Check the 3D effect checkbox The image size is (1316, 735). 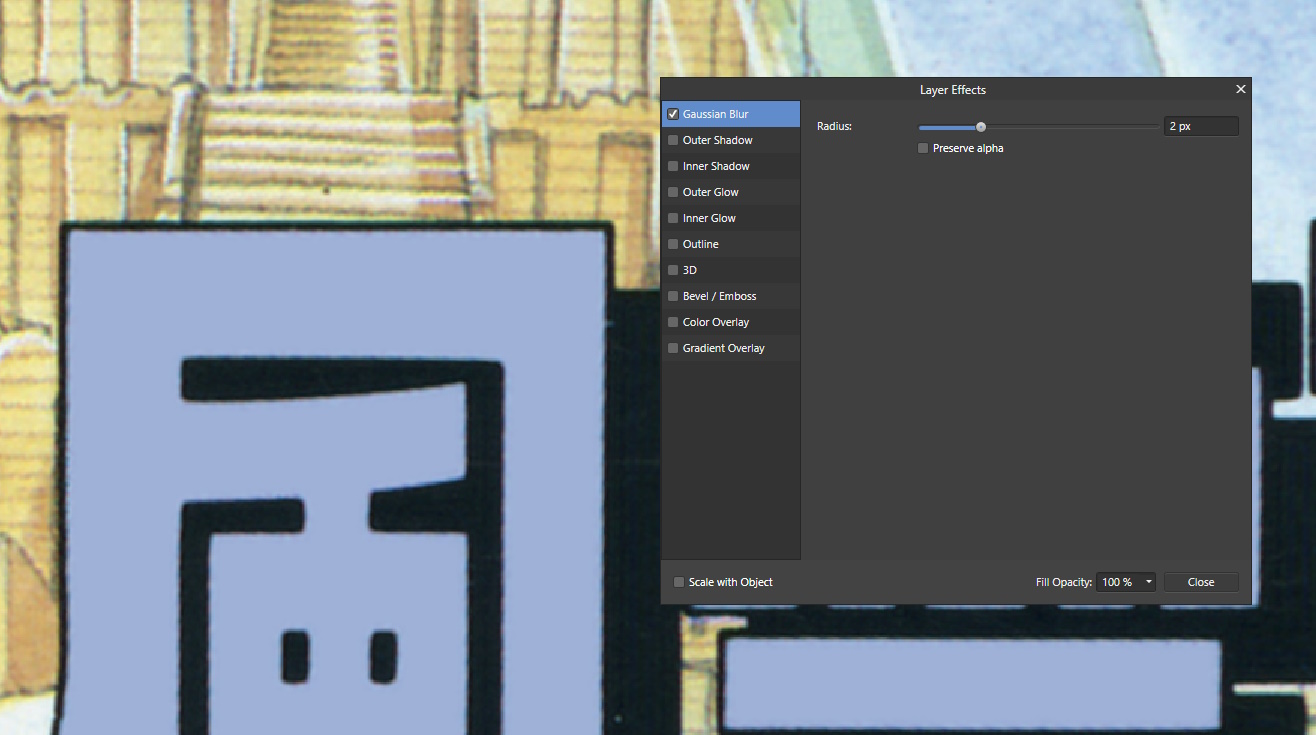(673, 270)
